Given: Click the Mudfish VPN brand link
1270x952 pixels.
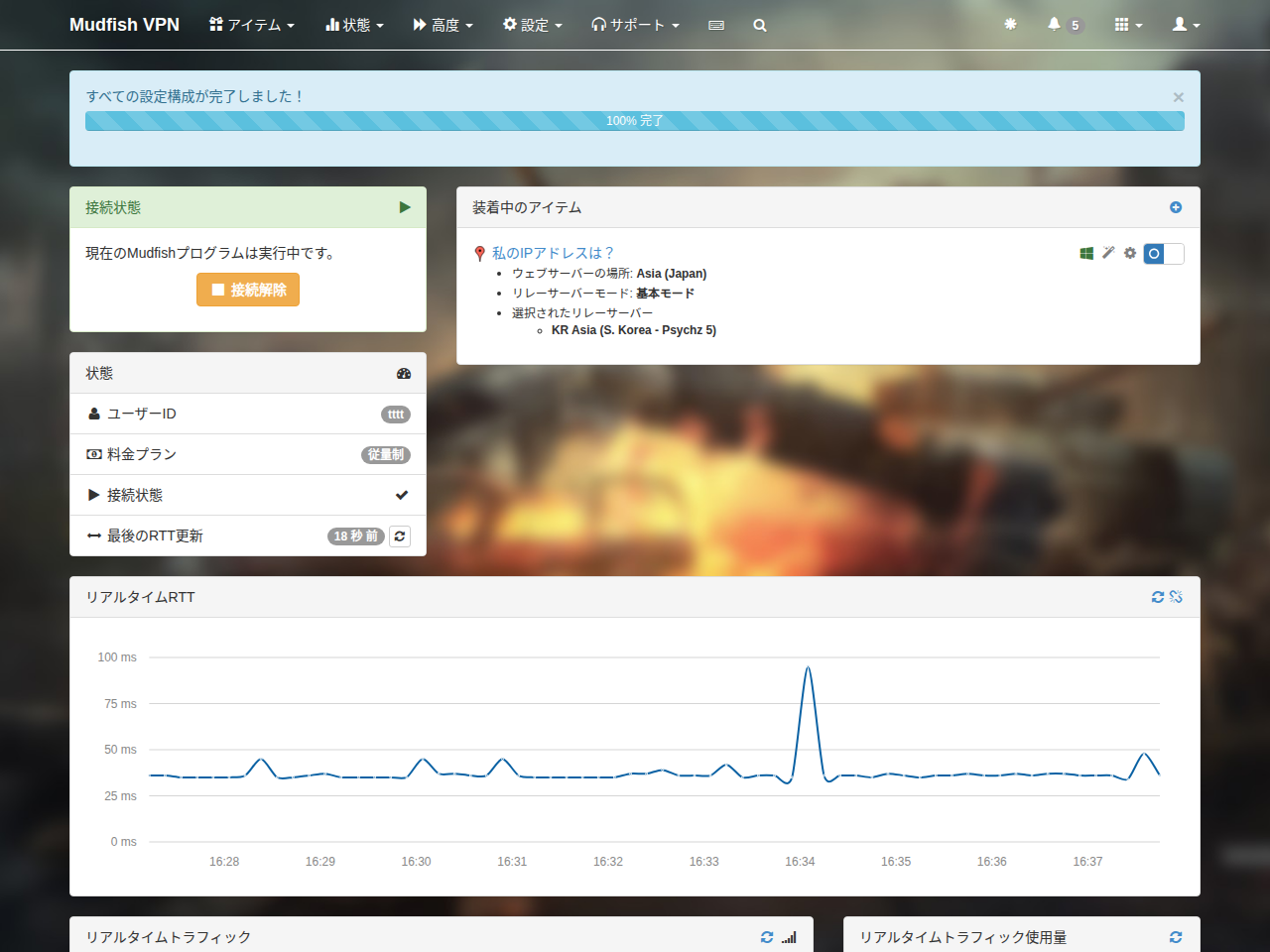Looking at the screenshot, I should [124, 25].
